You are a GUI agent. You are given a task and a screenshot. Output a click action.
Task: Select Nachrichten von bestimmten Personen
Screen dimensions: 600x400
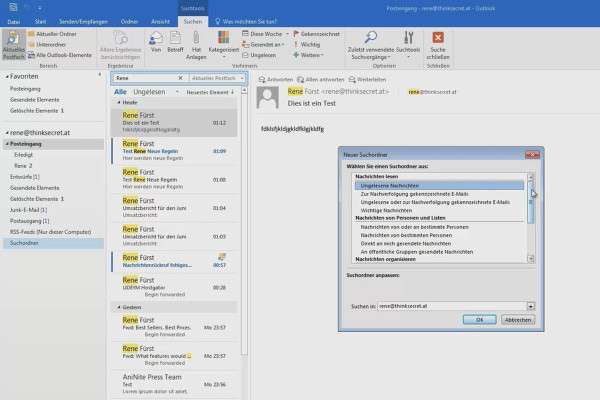point(406,235)
